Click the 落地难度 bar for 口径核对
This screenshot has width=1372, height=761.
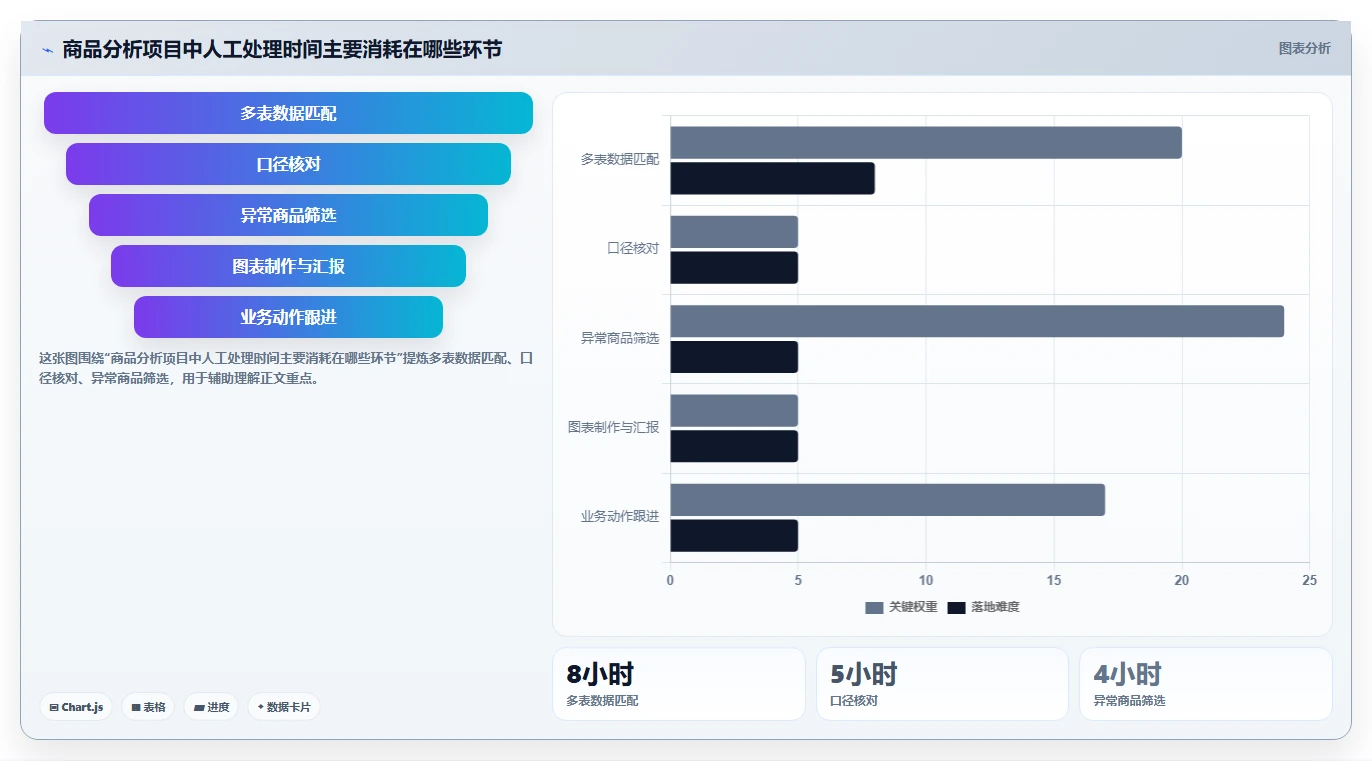tap(734, 268)
